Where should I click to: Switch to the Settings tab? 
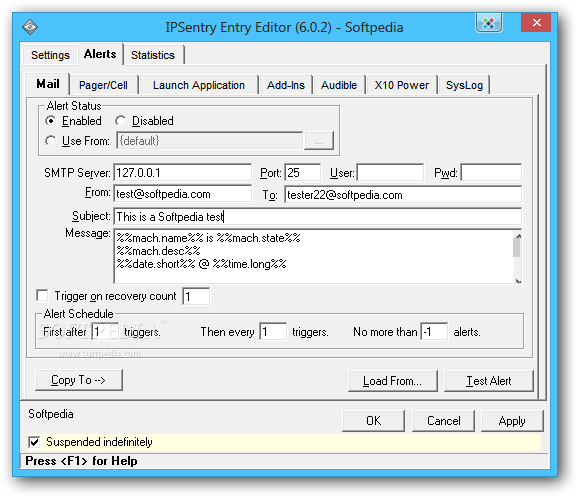pyautogui.click(x=50, y=55)
